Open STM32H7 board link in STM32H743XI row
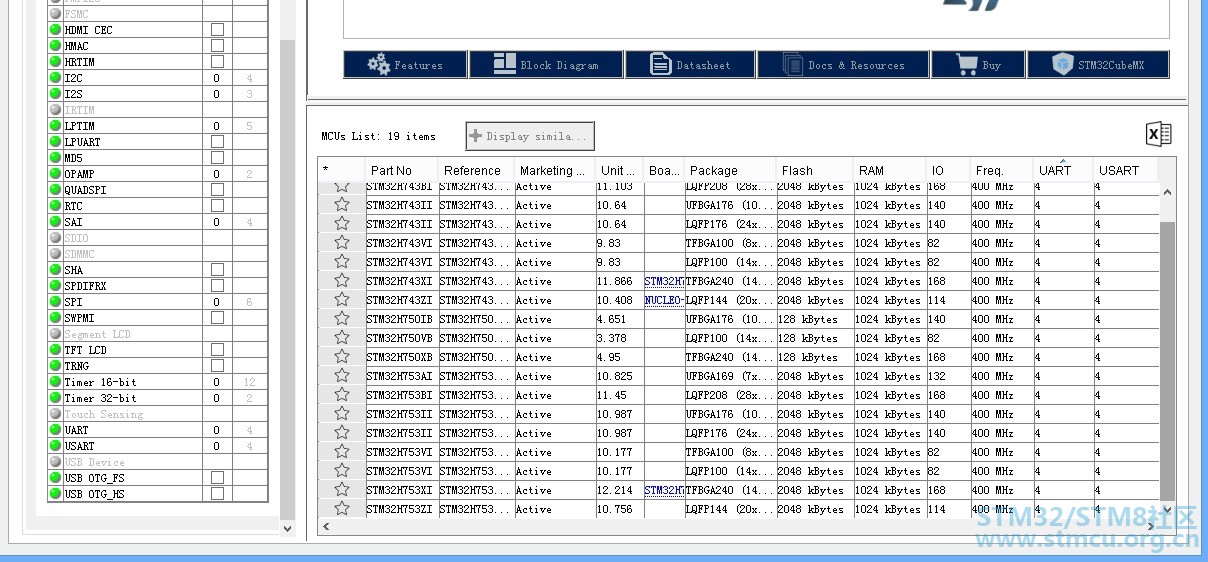Image resolution: width=1208 pixels, height=562 pixels. tap(664, 281)
